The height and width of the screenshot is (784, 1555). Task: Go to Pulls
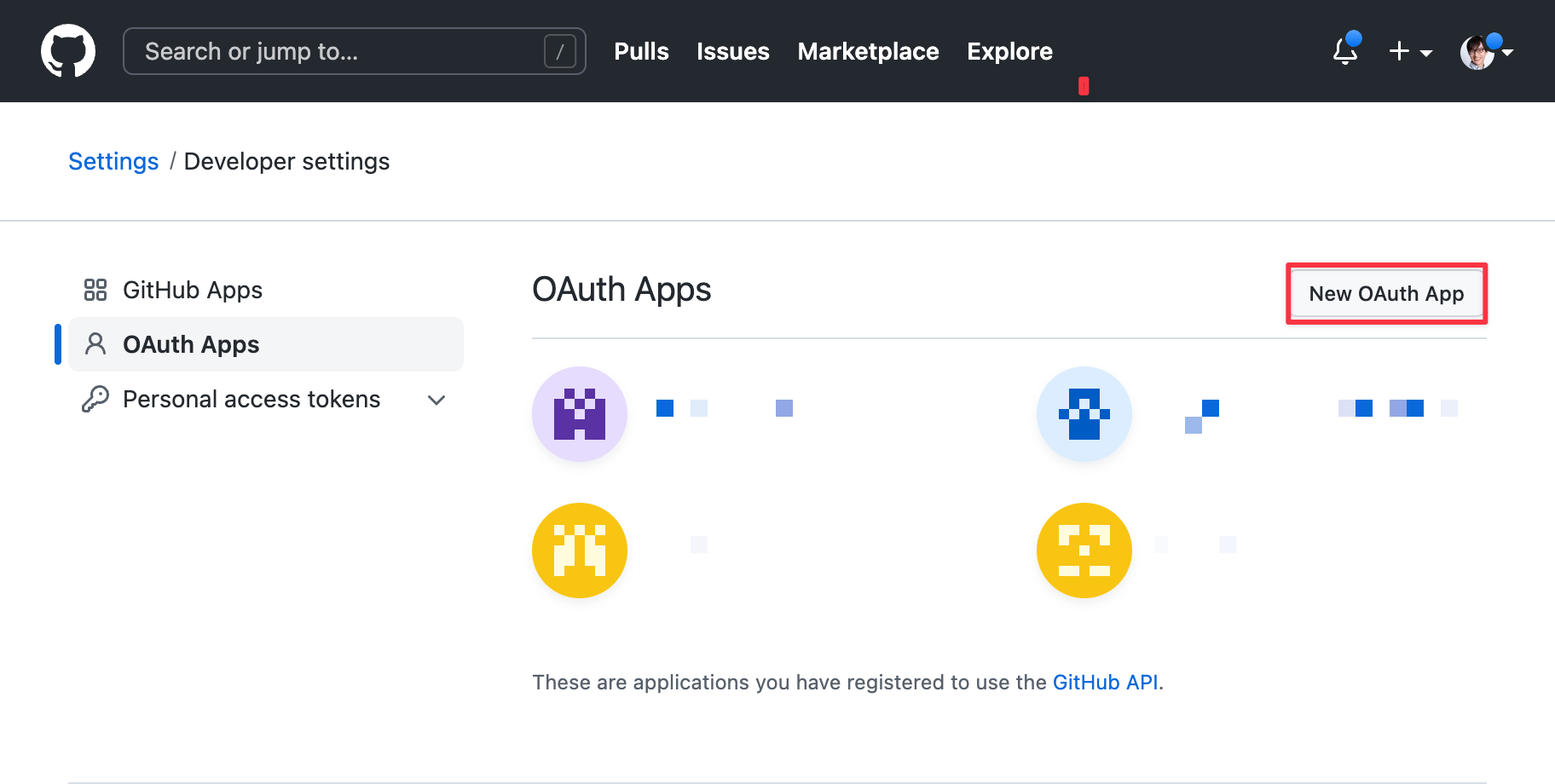(641, 51)
